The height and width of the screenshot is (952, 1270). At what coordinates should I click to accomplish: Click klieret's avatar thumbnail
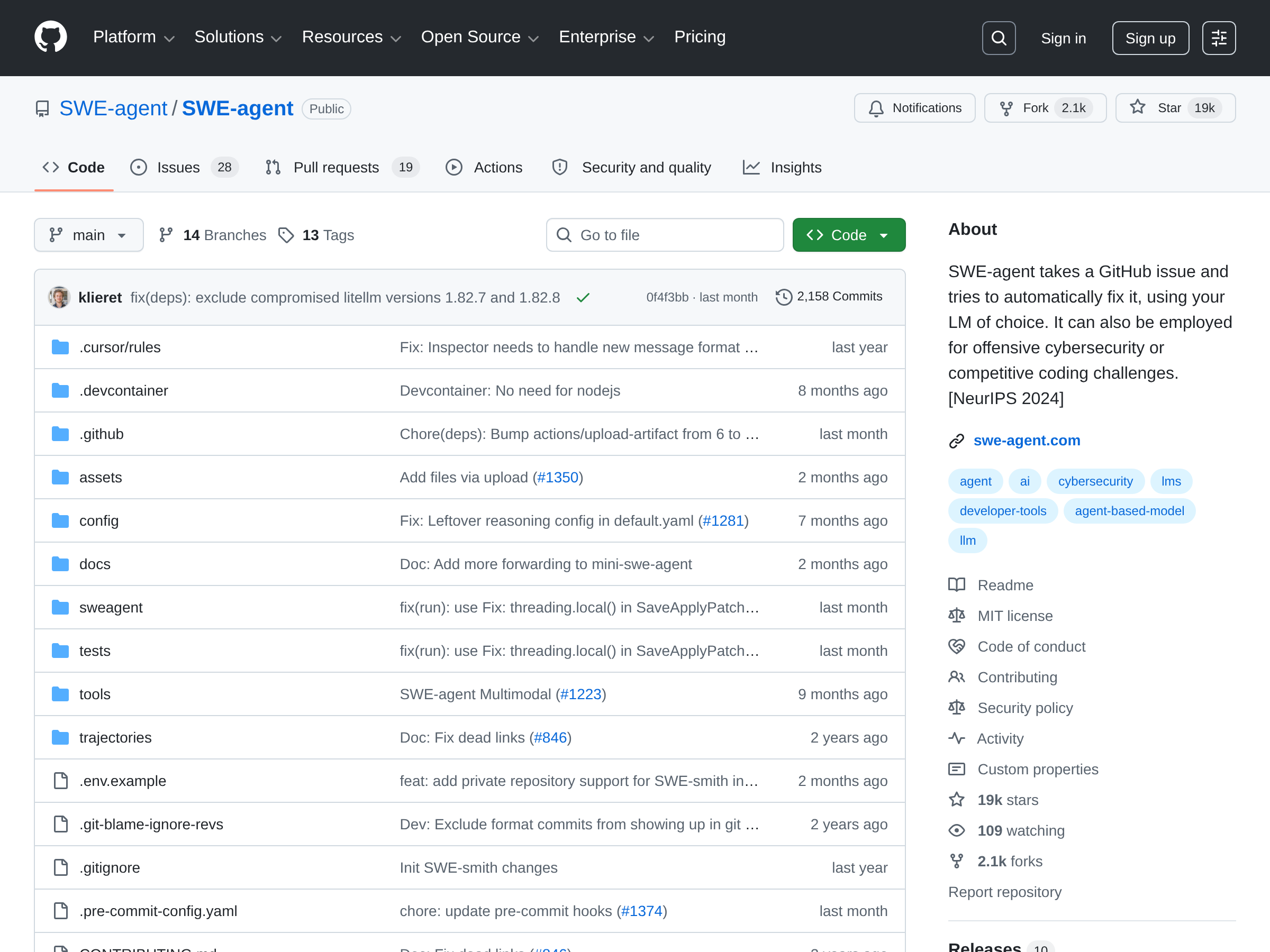pos(59,297)
